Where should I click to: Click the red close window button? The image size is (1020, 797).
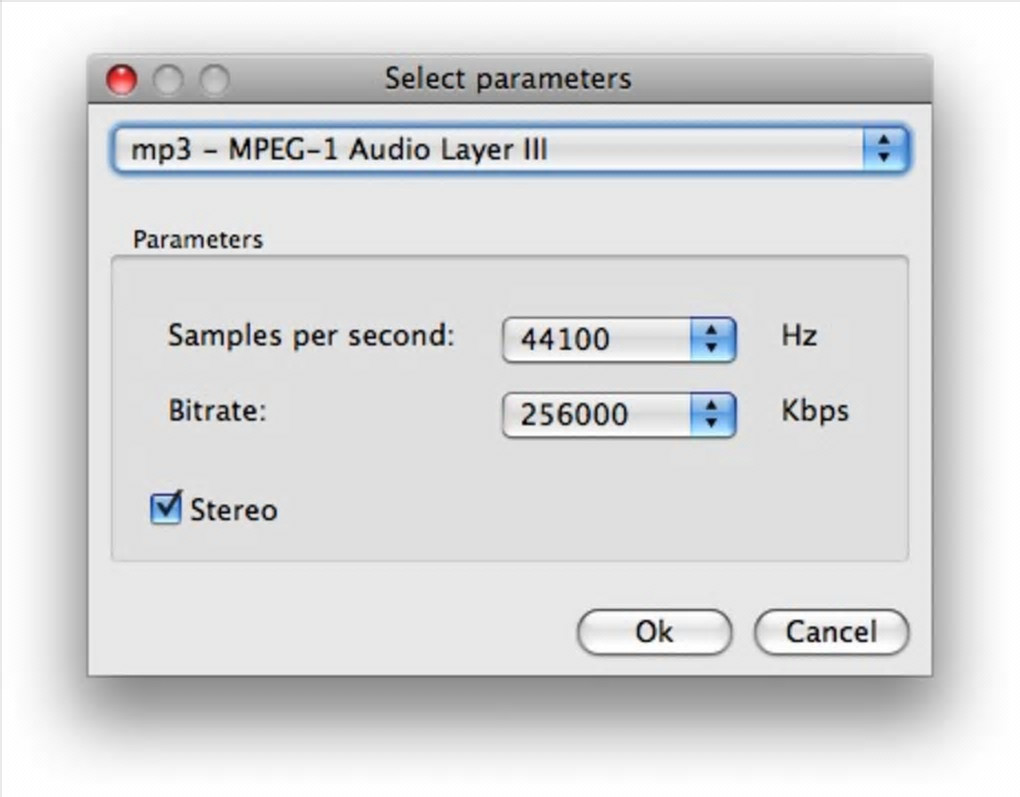pos(122,79)
